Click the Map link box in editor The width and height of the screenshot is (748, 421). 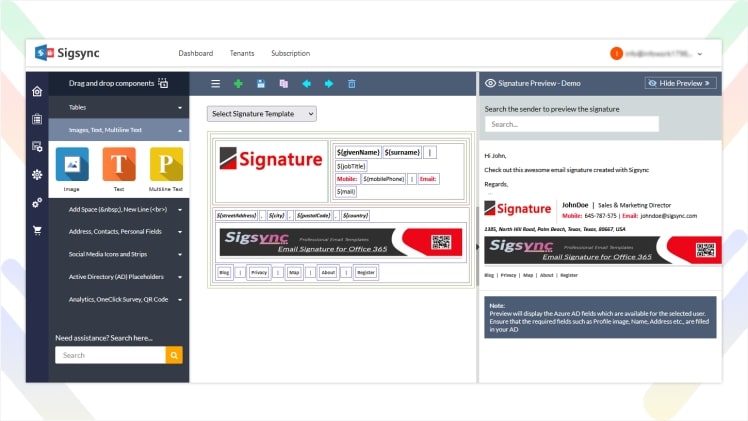(x=294, y=272)
